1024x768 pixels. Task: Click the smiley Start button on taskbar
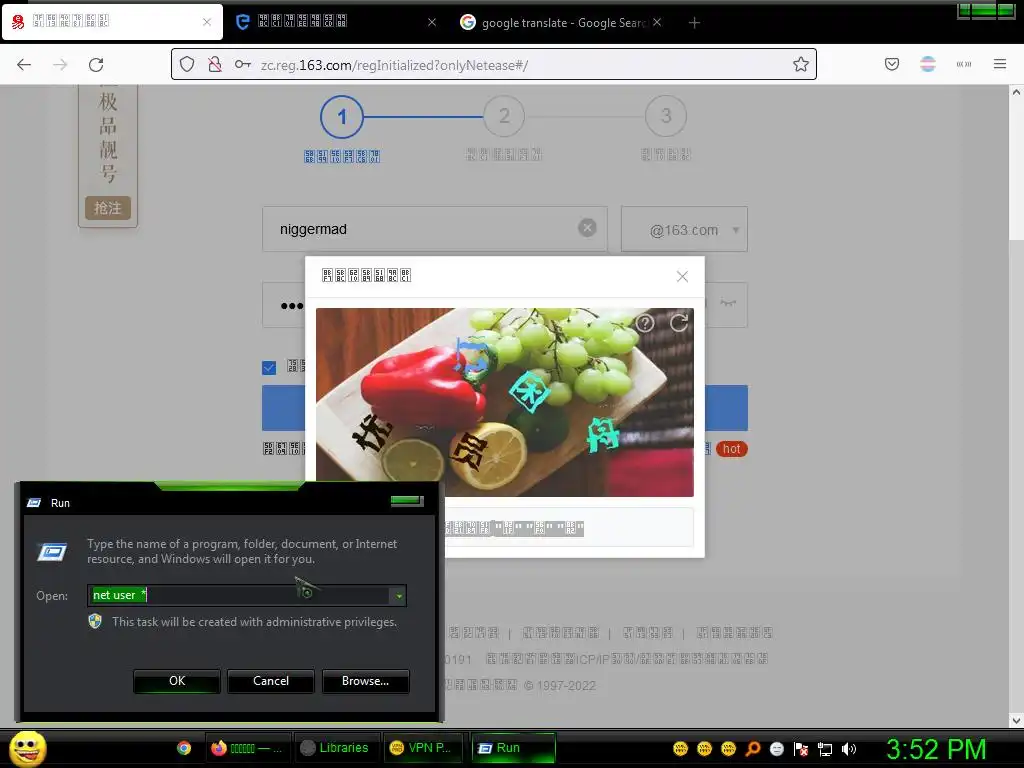[x=27, y=748]
